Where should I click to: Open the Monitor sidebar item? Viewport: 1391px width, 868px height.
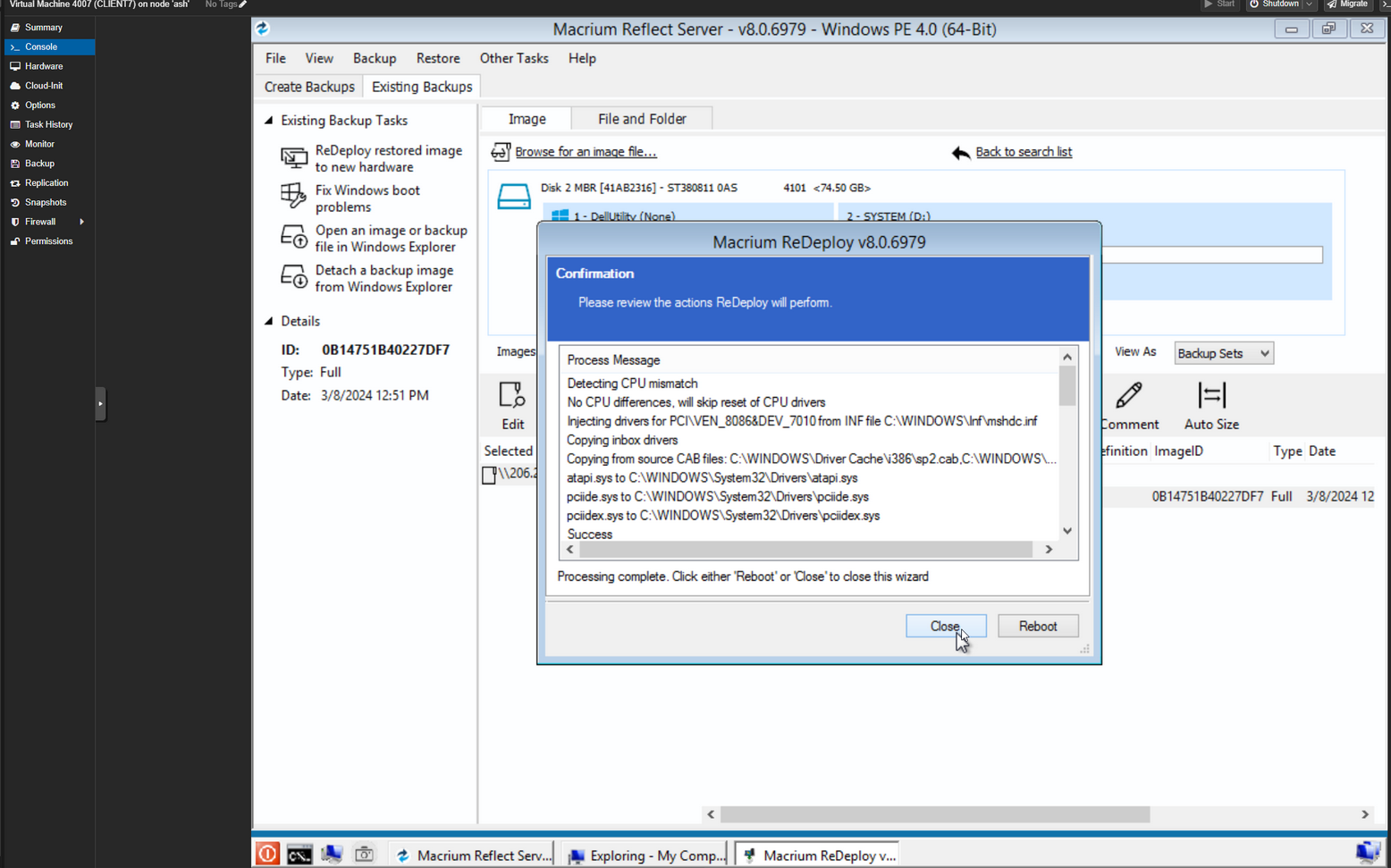[x=39, y=144]
